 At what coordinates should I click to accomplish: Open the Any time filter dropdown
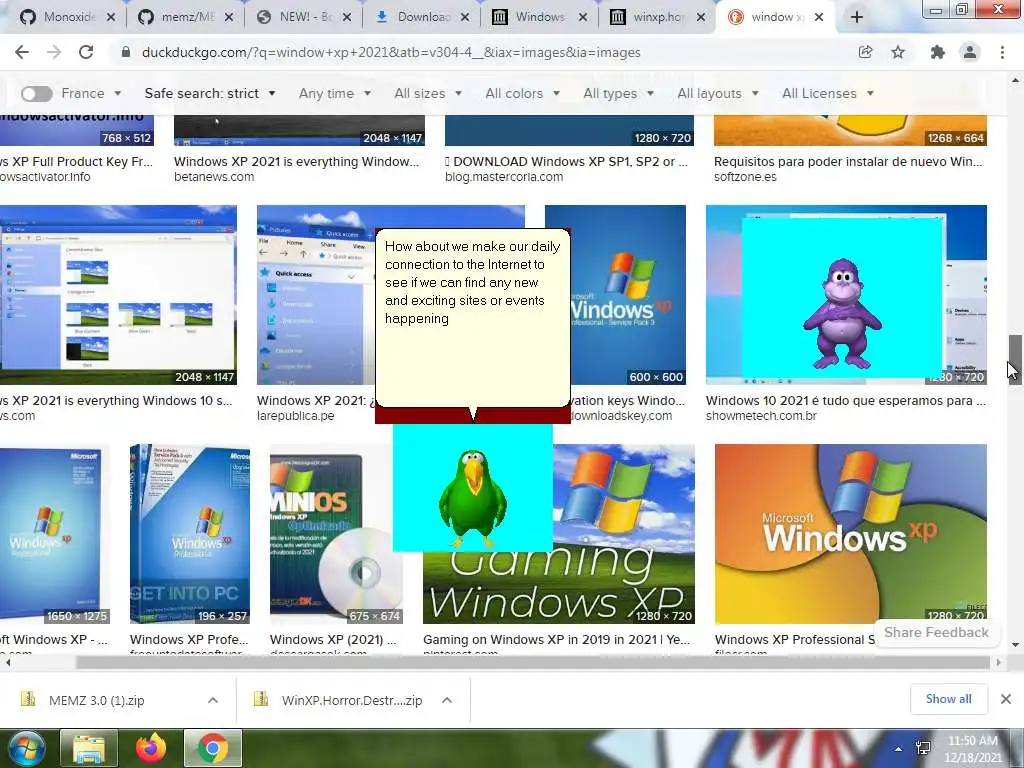(x=334, y=93)
